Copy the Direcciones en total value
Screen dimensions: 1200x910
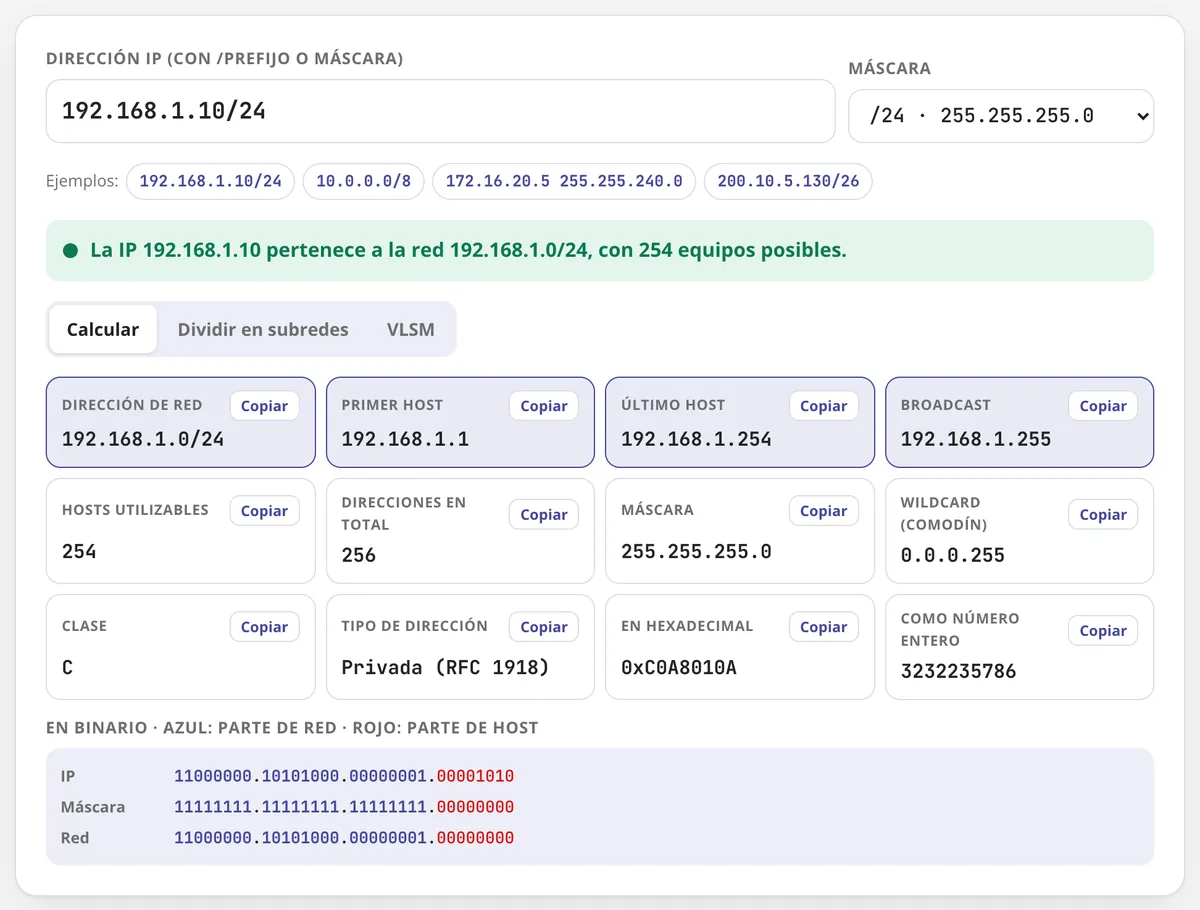coord(544,514)
